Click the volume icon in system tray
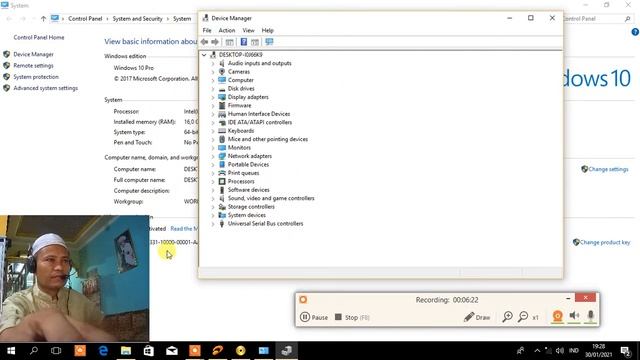The width and height of the screenshot is (640, 360). [560, 351]
